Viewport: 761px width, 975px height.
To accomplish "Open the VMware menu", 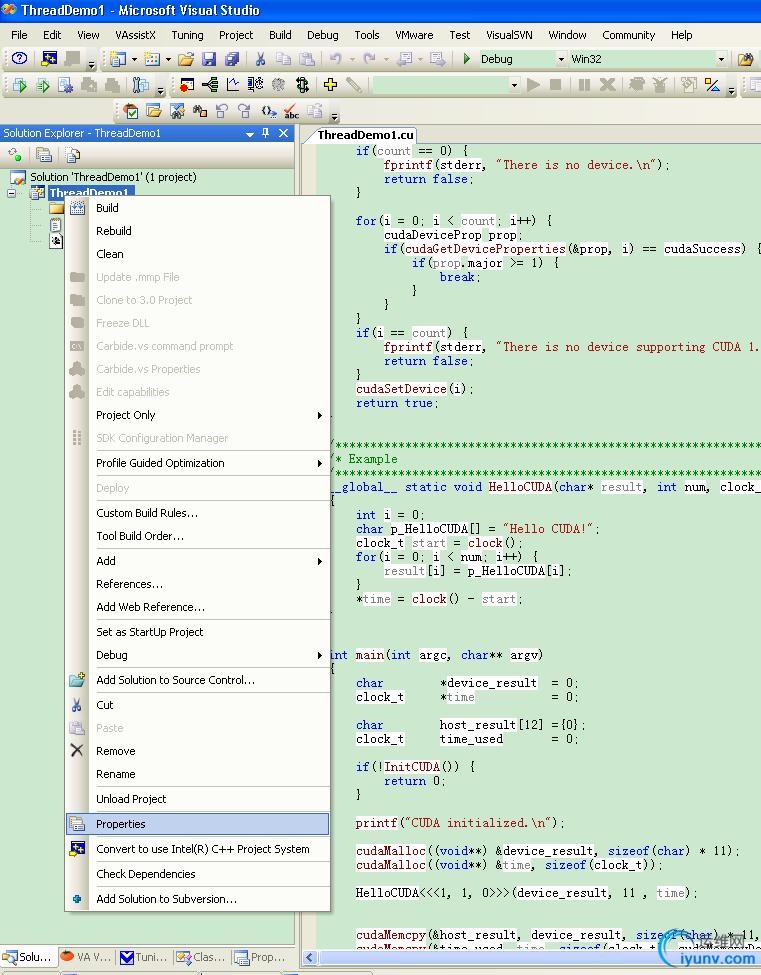I will click(414, 35).
